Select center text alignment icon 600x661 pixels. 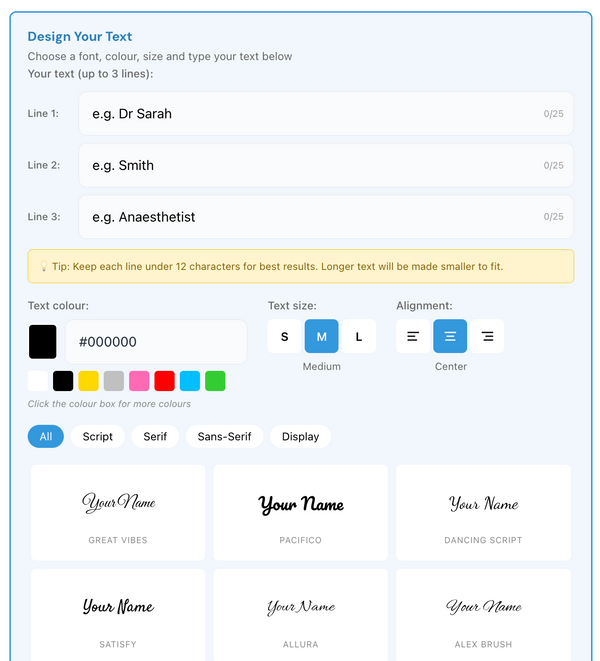tap(450, 337)
